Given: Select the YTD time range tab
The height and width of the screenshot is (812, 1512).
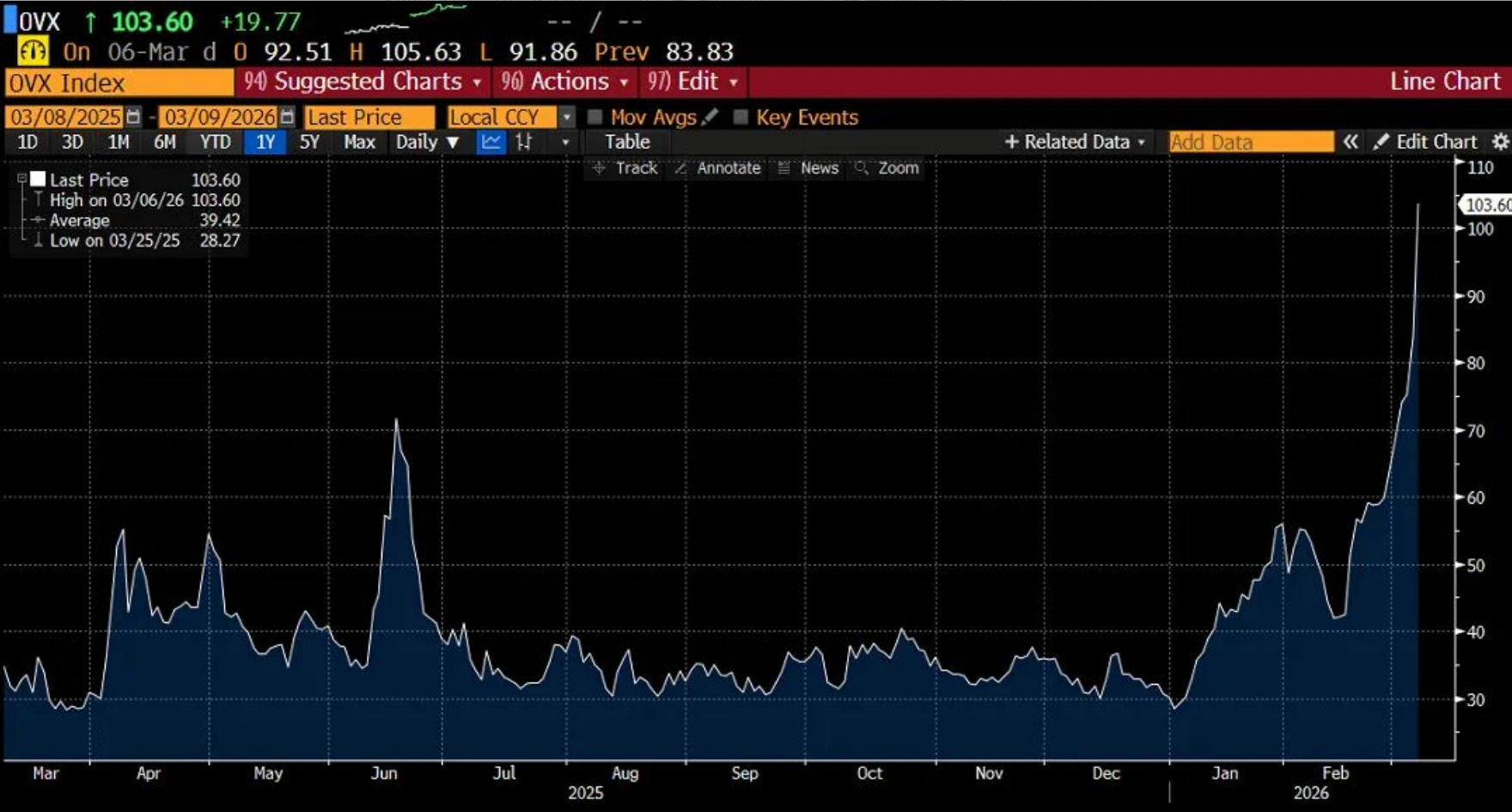Looking at the screenshot, I should point(215,143).
